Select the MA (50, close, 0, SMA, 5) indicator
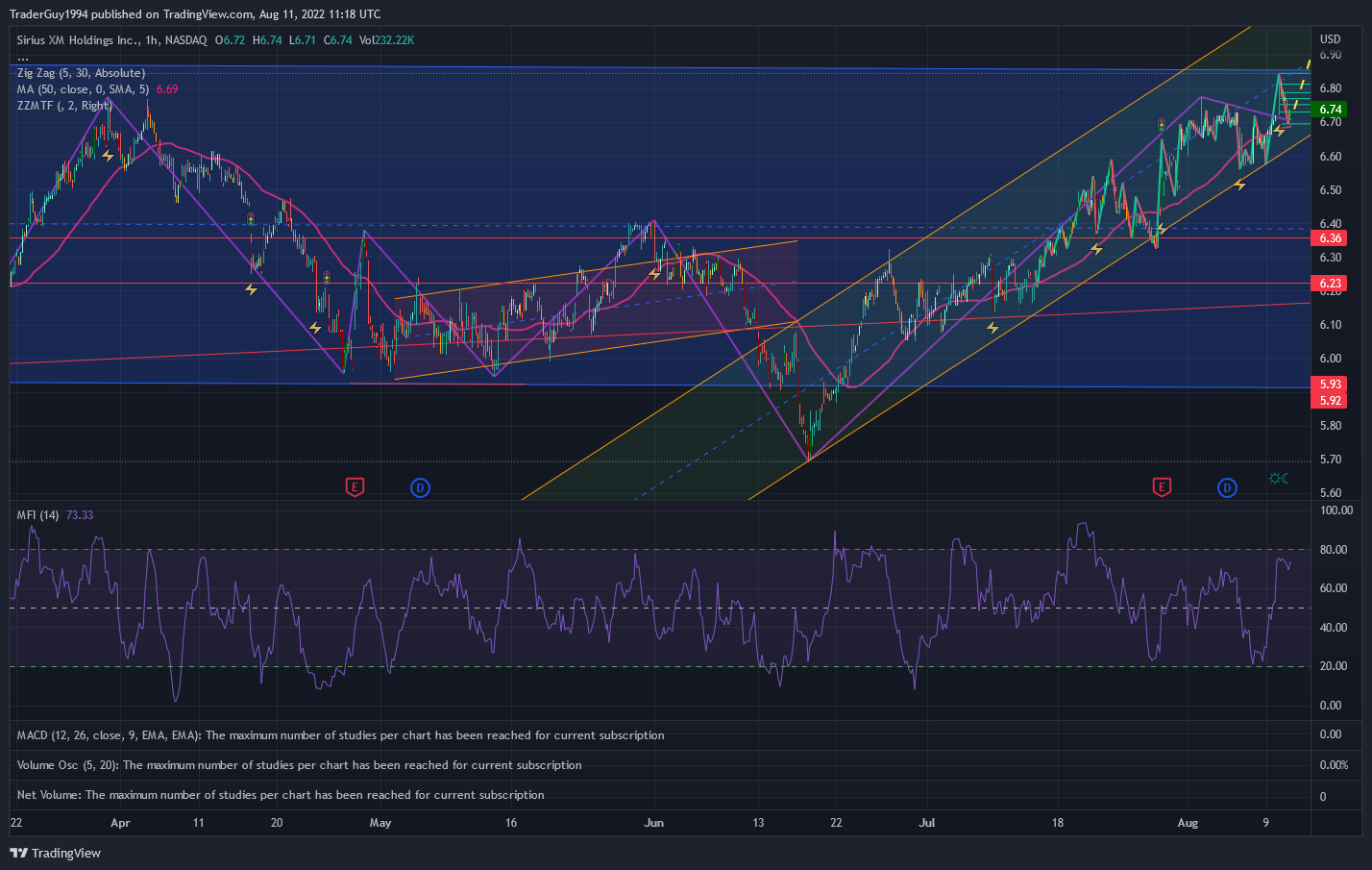 tap(84, 89)
